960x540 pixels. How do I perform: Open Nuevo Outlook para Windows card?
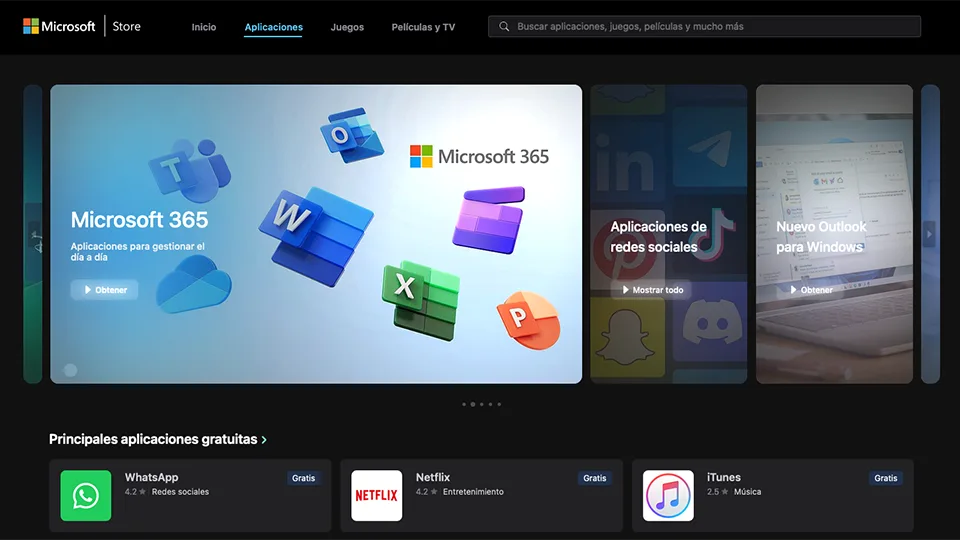pos(834,234)
